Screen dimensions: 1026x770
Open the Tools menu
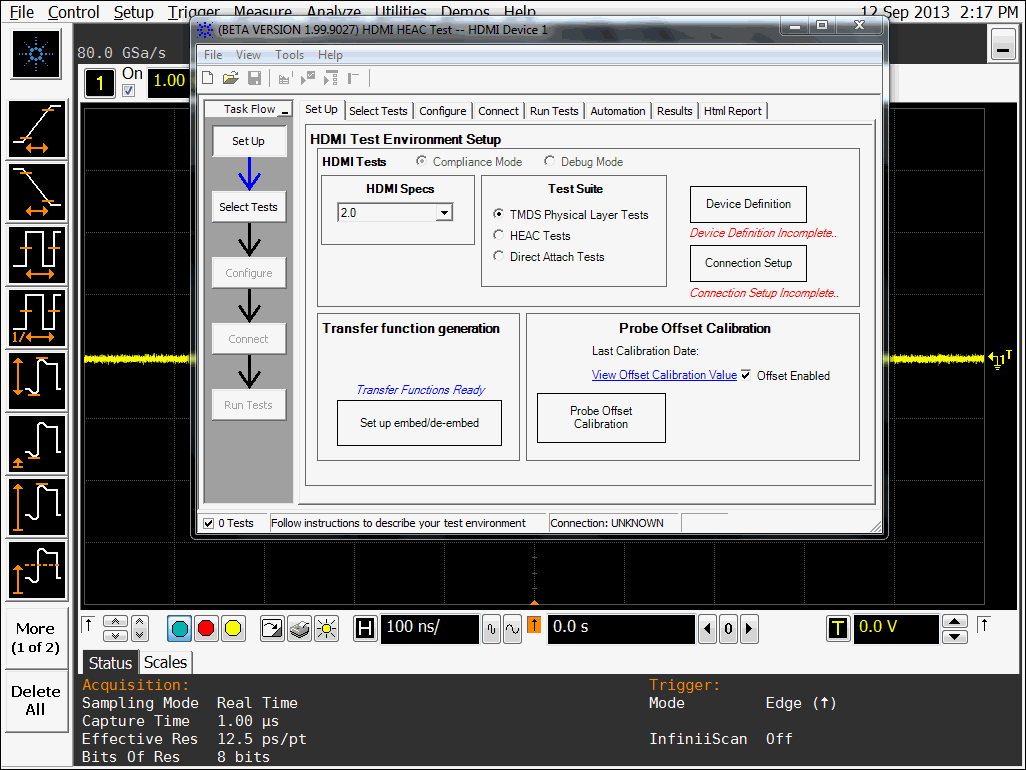pos(289,55)
